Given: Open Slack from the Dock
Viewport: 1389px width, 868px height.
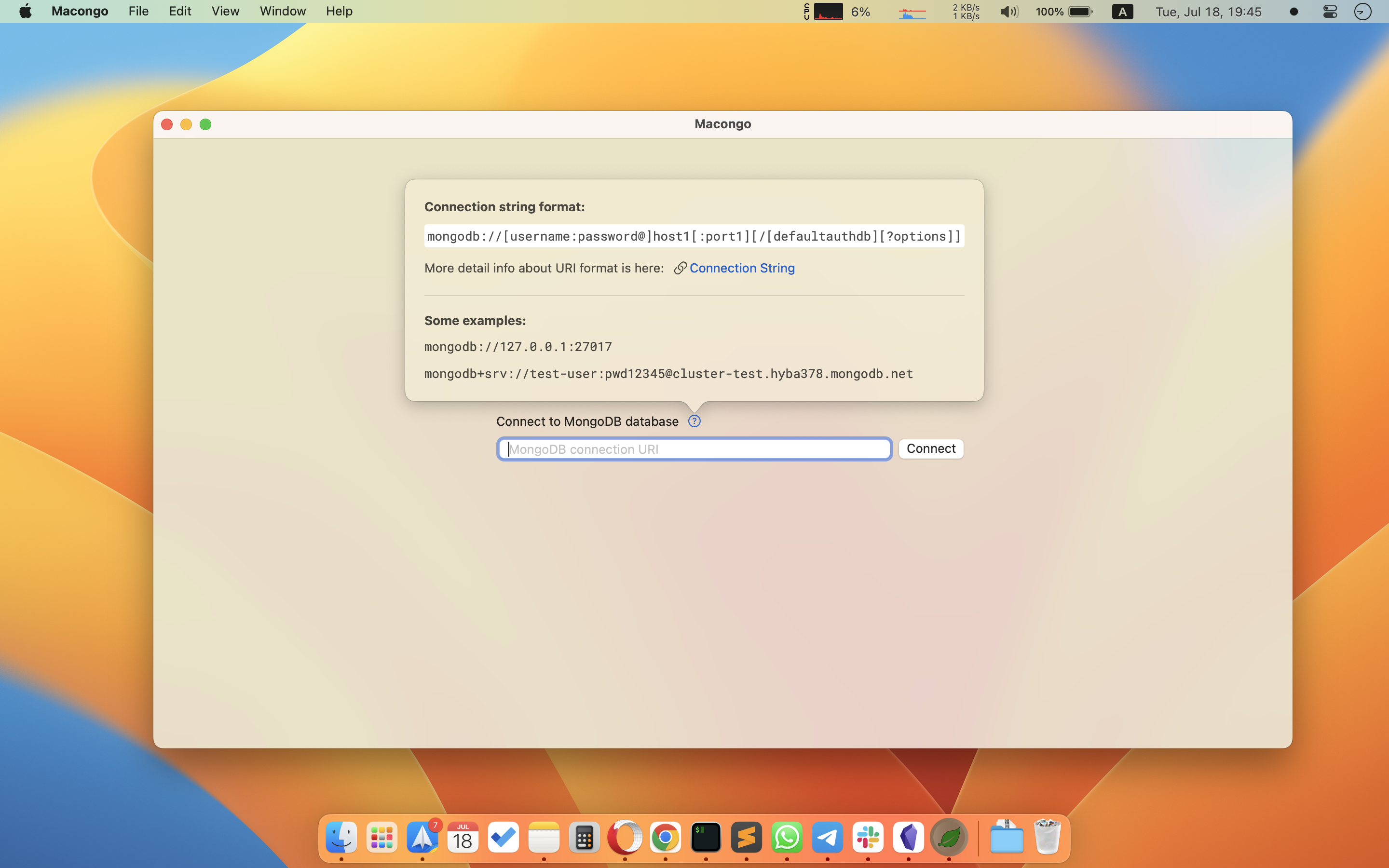Looking at the screenshot, I should tap(868, 838).
